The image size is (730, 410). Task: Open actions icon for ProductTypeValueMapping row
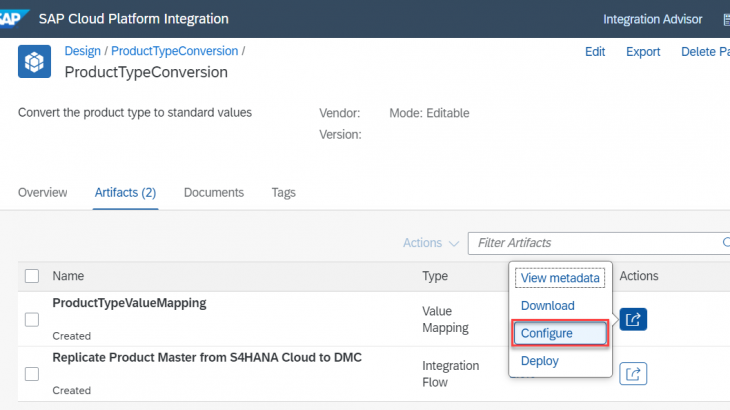(633, 319)
